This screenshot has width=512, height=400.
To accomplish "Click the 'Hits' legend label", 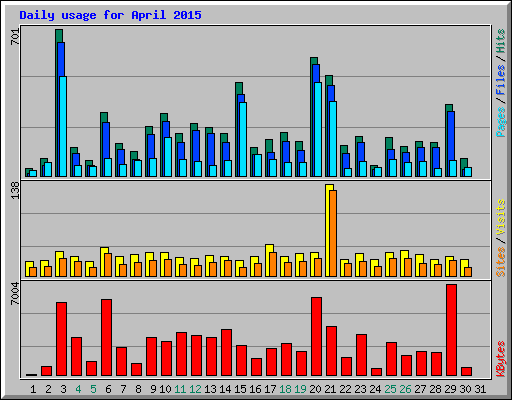I will click(500, 41).
